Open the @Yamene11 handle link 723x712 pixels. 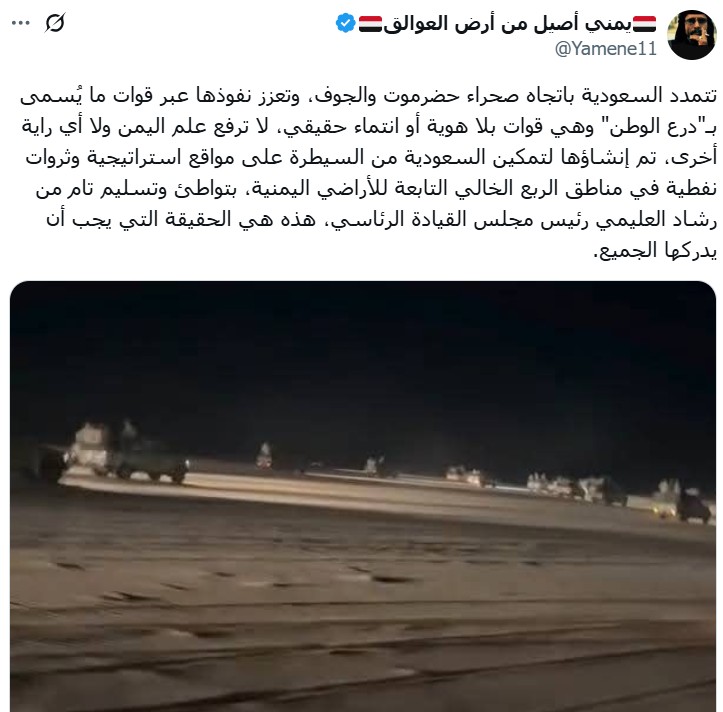[606, 48]
